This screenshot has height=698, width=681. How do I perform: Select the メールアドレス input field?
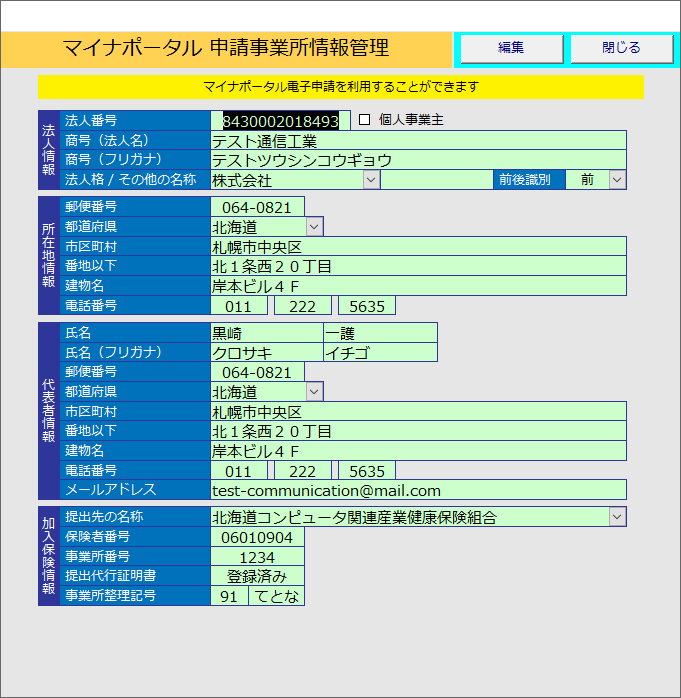click(418, 490)
